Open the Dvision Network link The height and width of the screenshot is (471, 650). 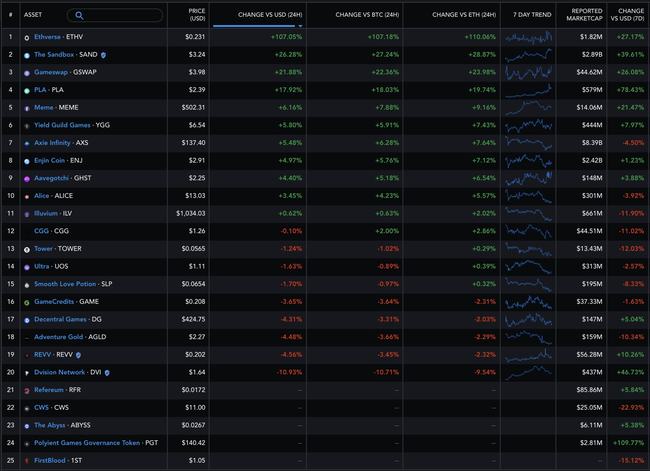59,372
